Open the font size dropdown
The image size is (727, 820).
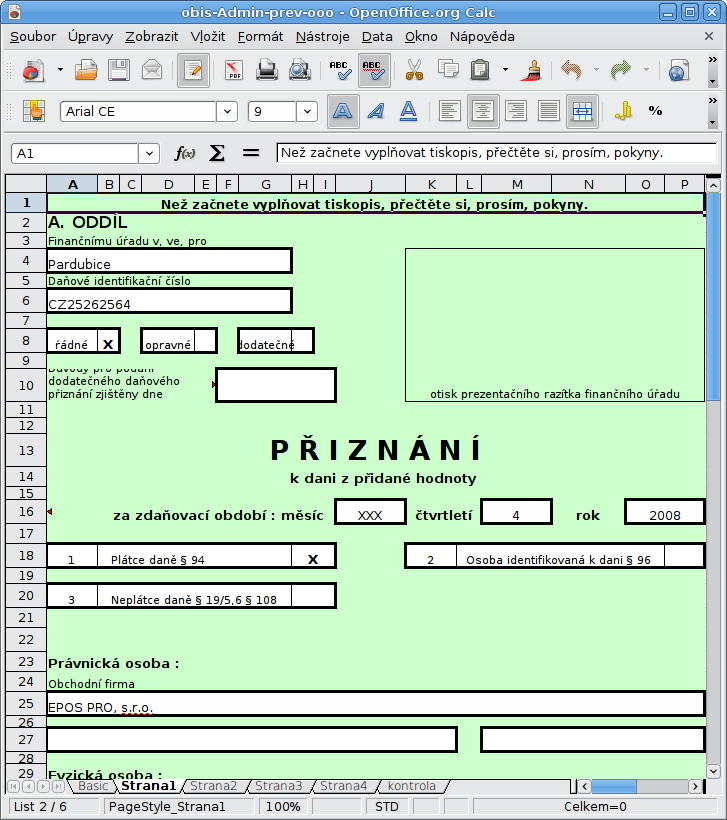coord(307,112)
